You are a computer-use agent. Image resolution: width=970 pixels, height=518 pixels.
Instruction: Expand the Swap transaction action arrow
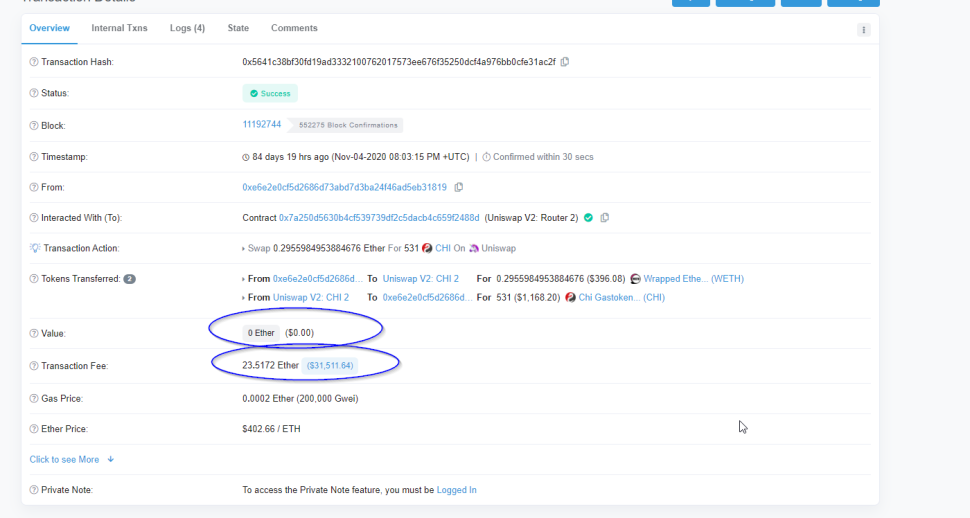point(243,249)
